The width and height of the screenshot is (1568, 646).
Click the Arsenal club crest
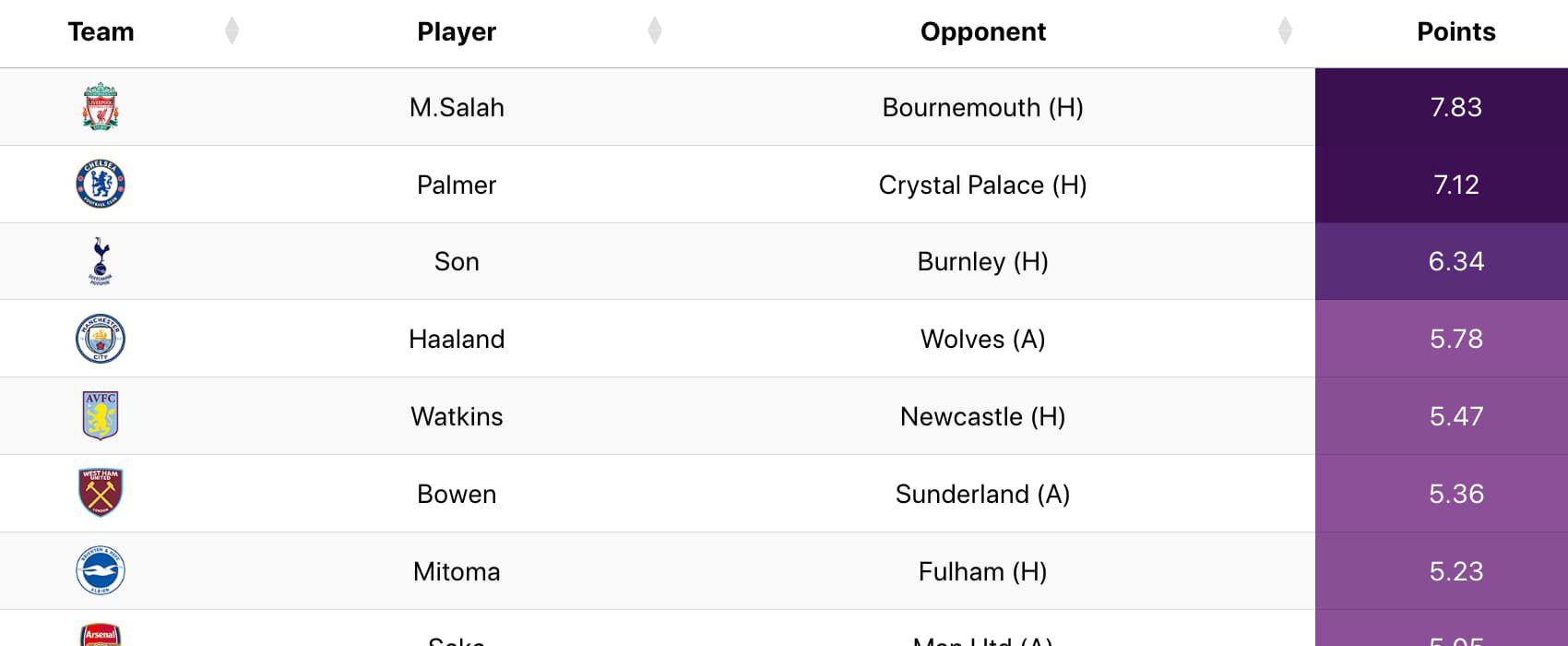101,635
